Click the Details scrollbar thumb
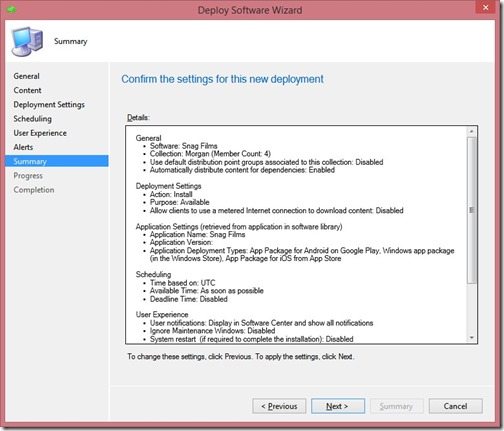Image resolution: width=504 pixels, height=431 pixels. 471,210
